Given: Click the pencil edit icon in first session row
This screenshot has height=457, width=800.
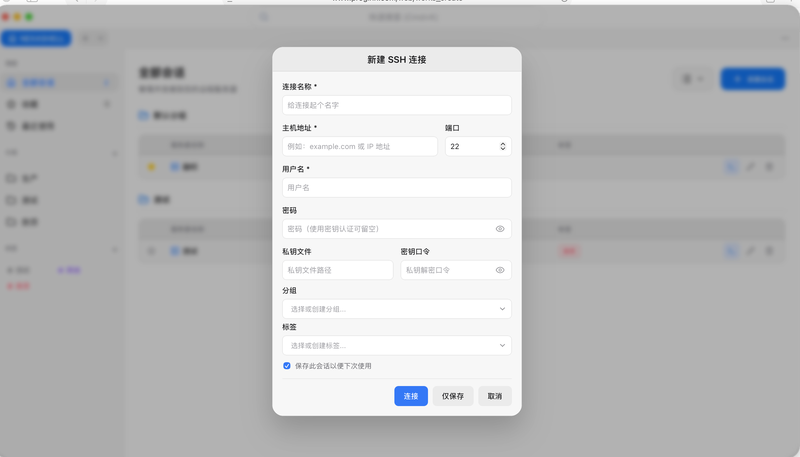Looking at the screenshot, I should [x=751, y=167].
